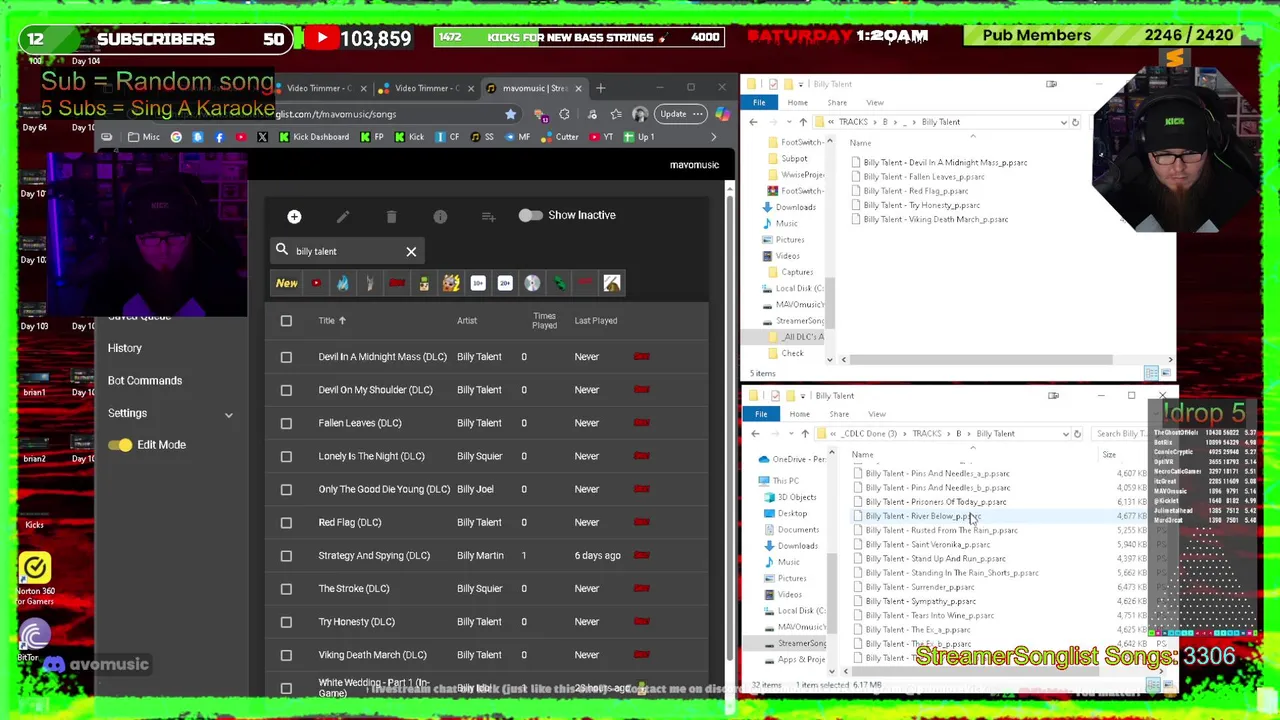Check the select-all checkbox in table header

tap(286, 321)
